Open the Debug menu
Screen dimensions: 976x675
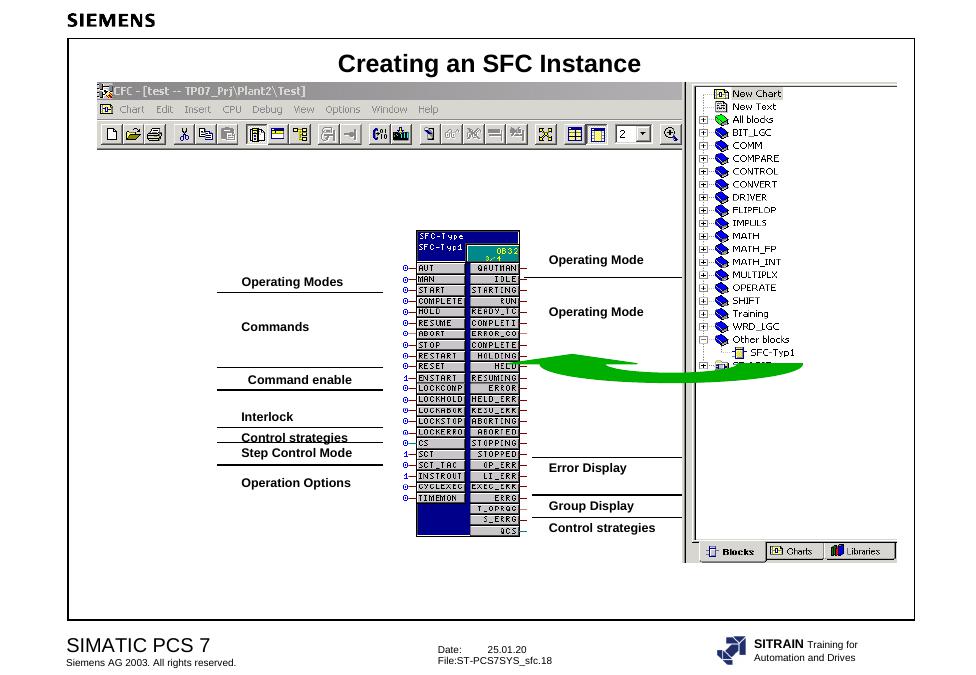click(x=267, y=110)
